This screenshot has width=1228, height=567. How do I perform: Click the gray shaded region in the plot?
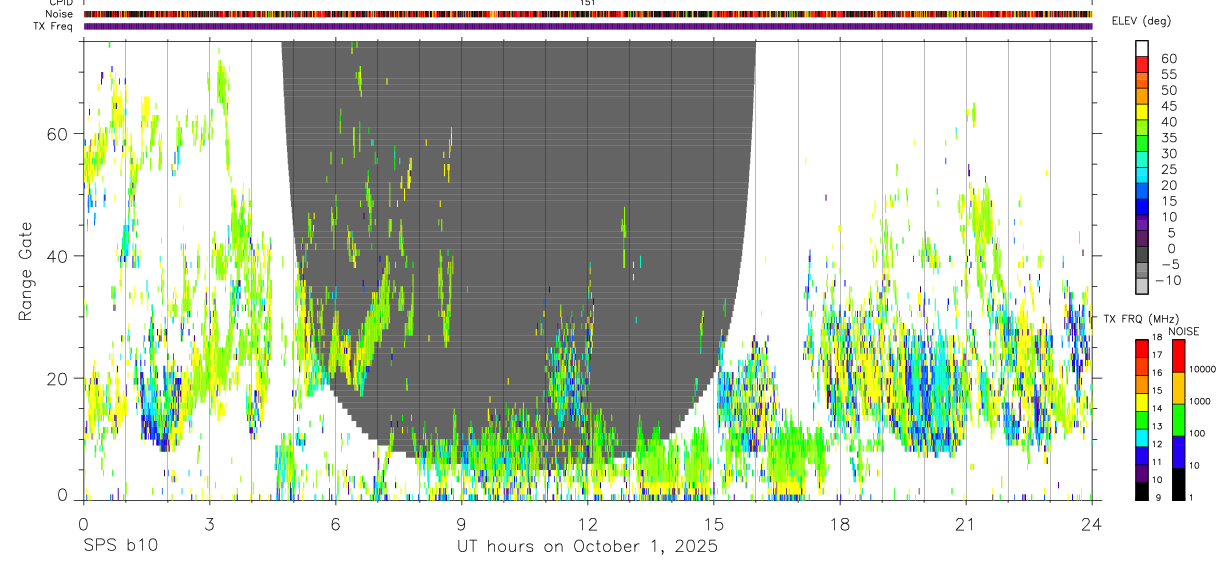pos(520,200)
